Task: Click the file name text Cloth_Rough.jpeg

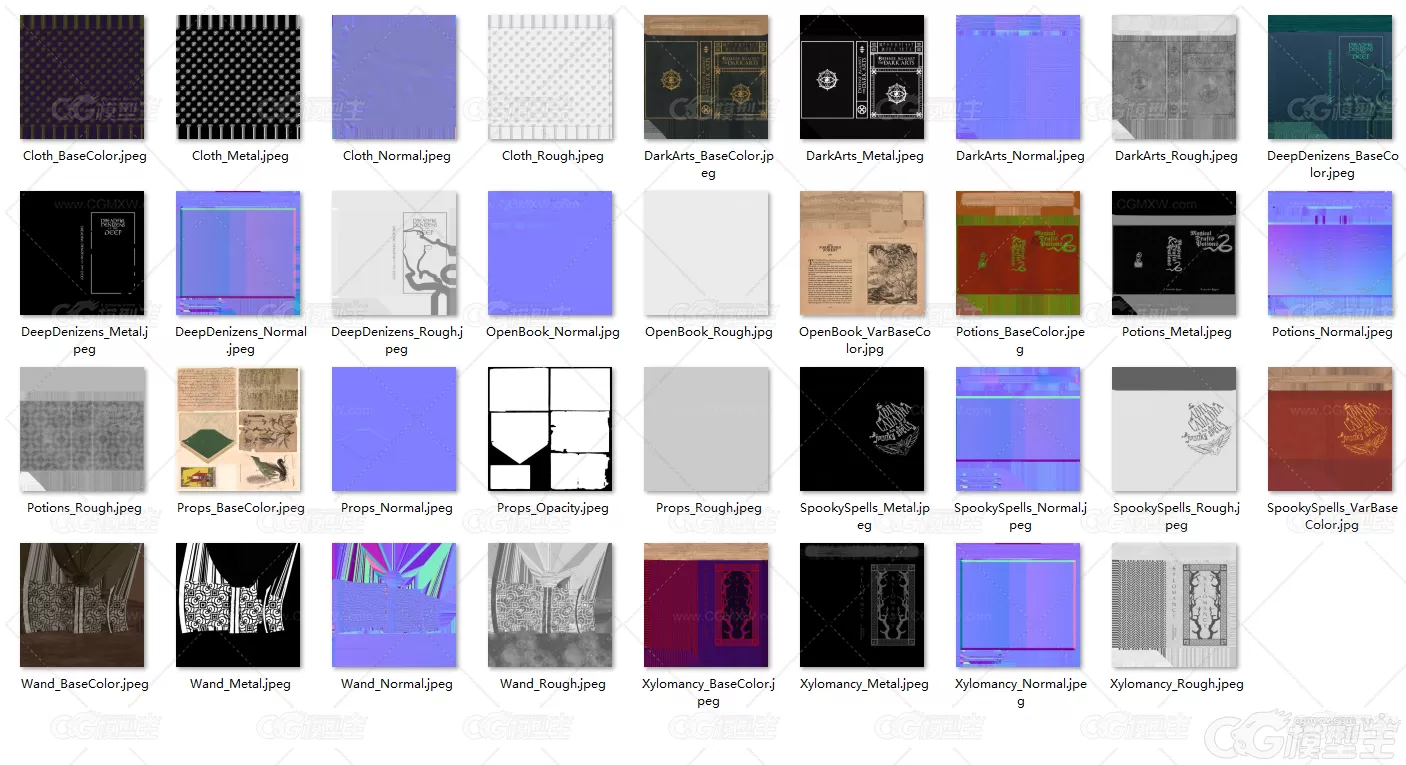Action: (553, 156)
